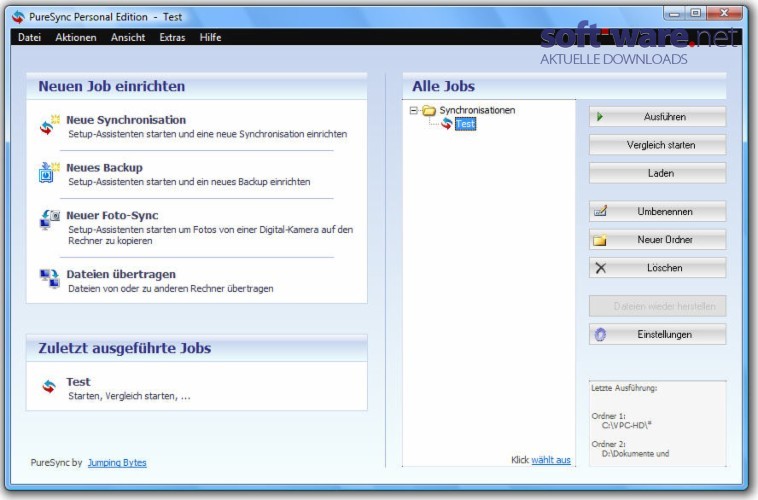Click the Löschen button label
This screenshot has width=758, height=500.
pyautogui.click(x=665, y=268)
